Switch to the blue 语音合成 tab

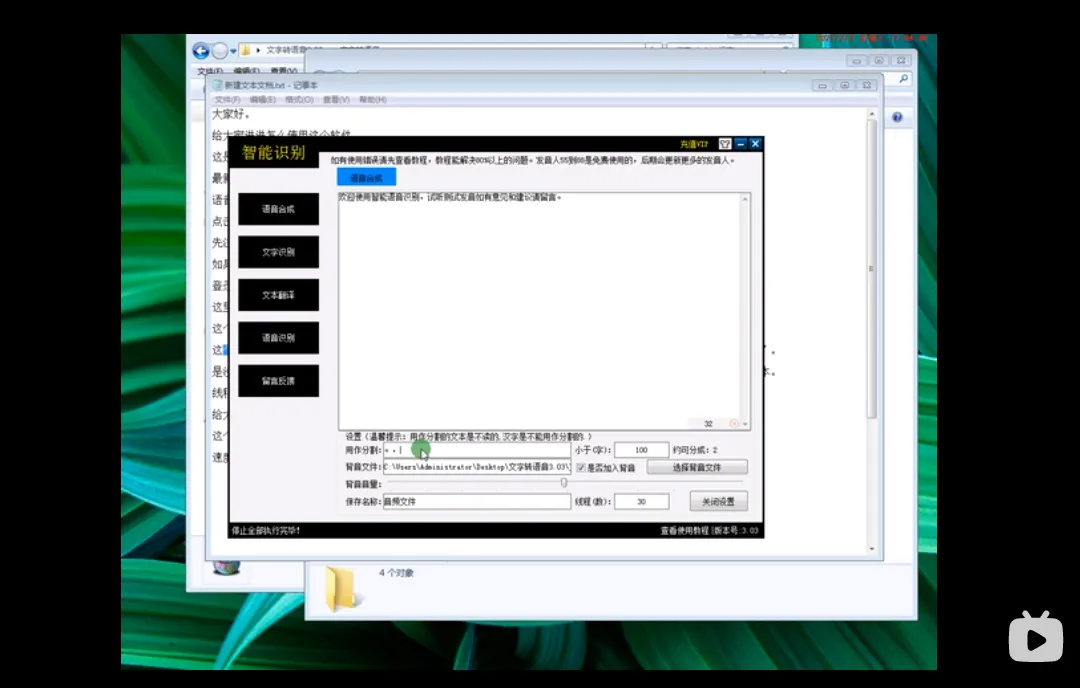point(366,178)
